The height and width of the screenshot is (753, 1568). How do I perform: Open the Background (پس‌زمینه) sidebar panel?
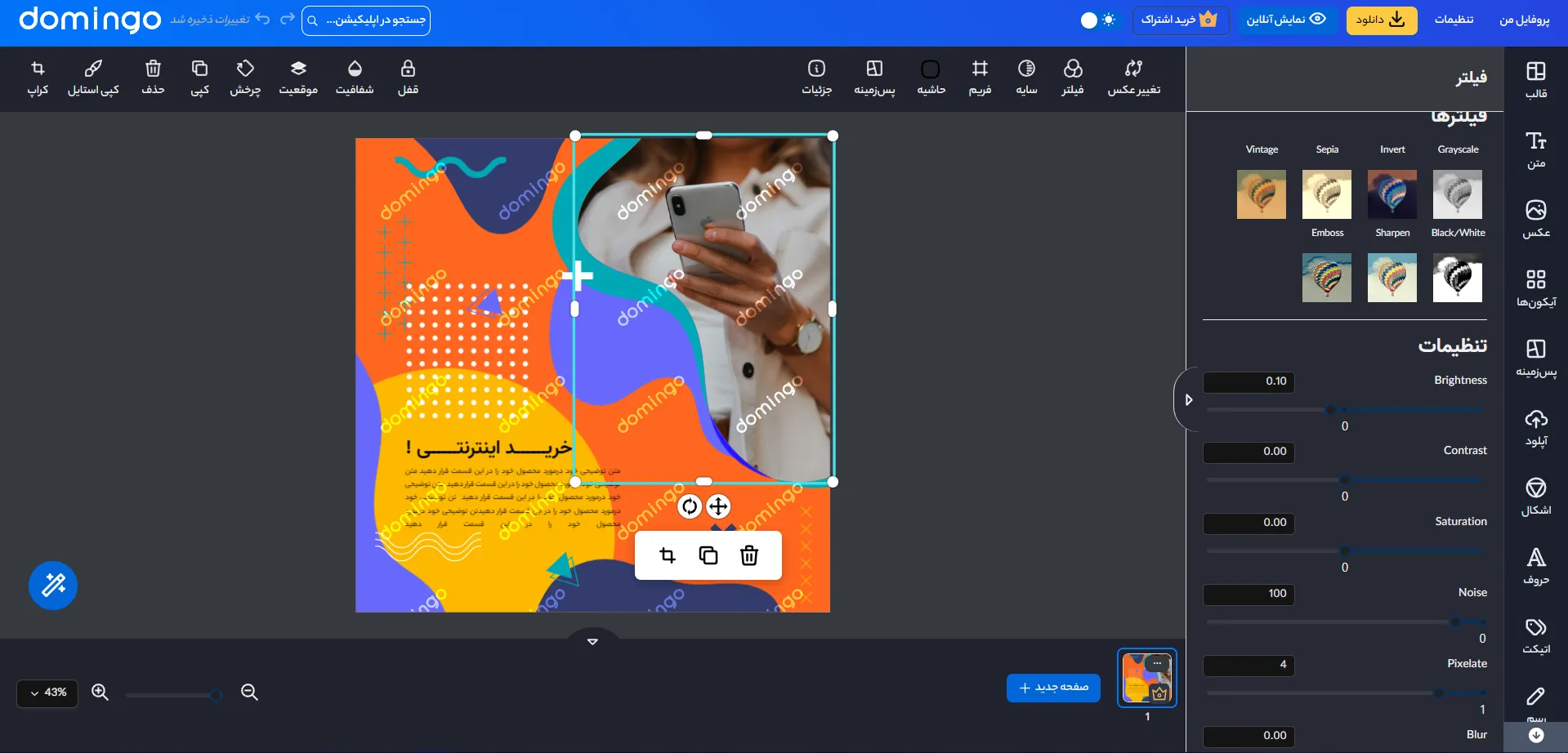(x=1536, y=359)
